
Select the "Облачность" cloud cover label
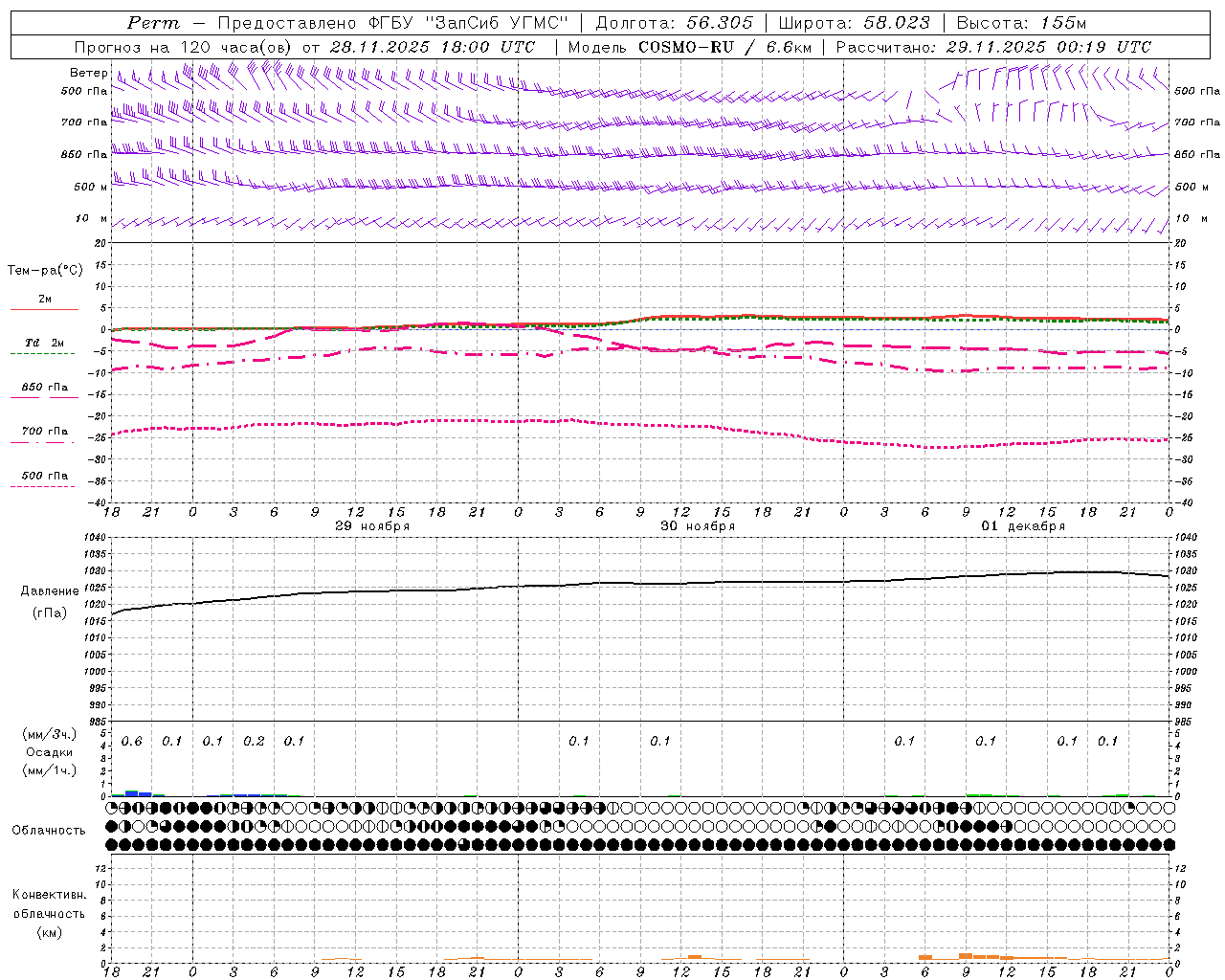pos(49,831)
